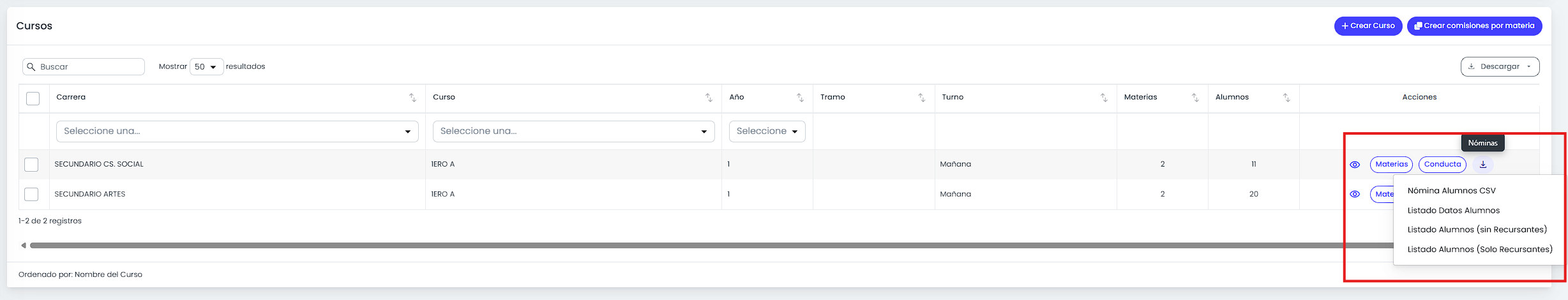Click into the Buscar search field

(84, 67)
